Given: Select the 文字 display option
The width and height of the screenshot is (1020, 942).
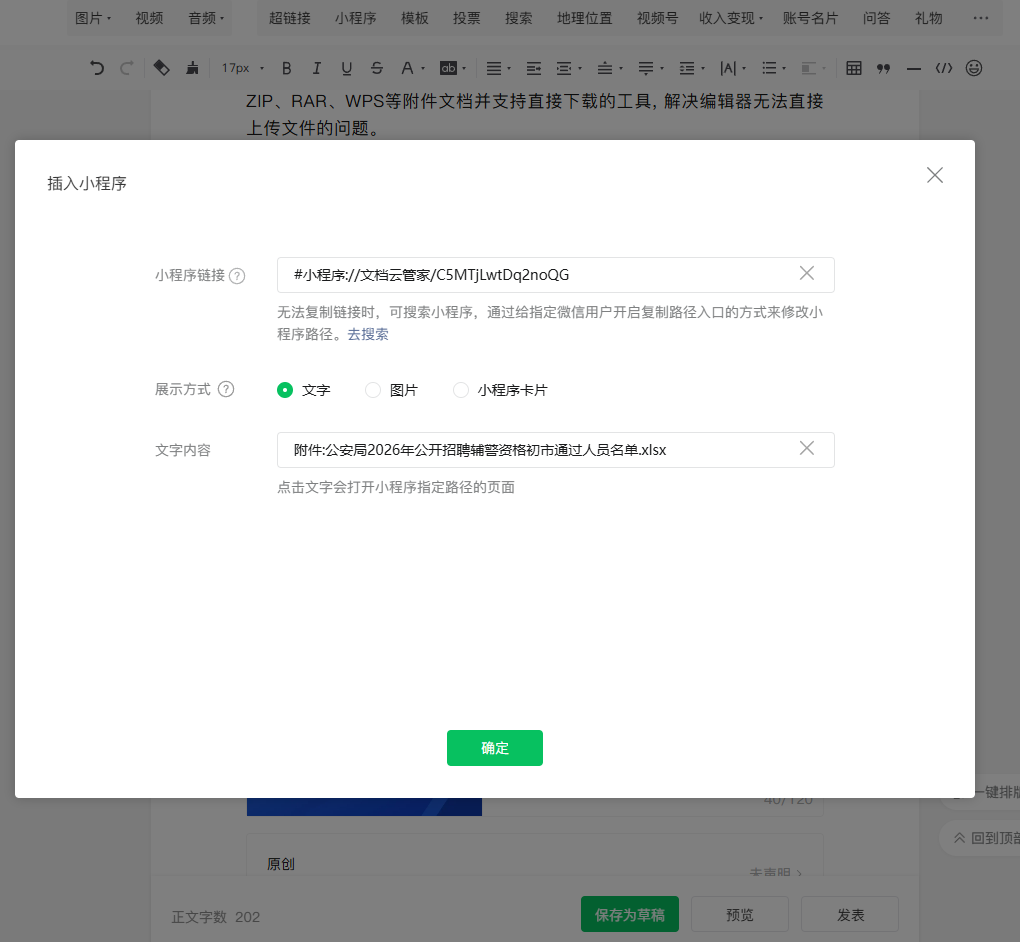Looking at the screenshot, I should (x=285, y=390).
